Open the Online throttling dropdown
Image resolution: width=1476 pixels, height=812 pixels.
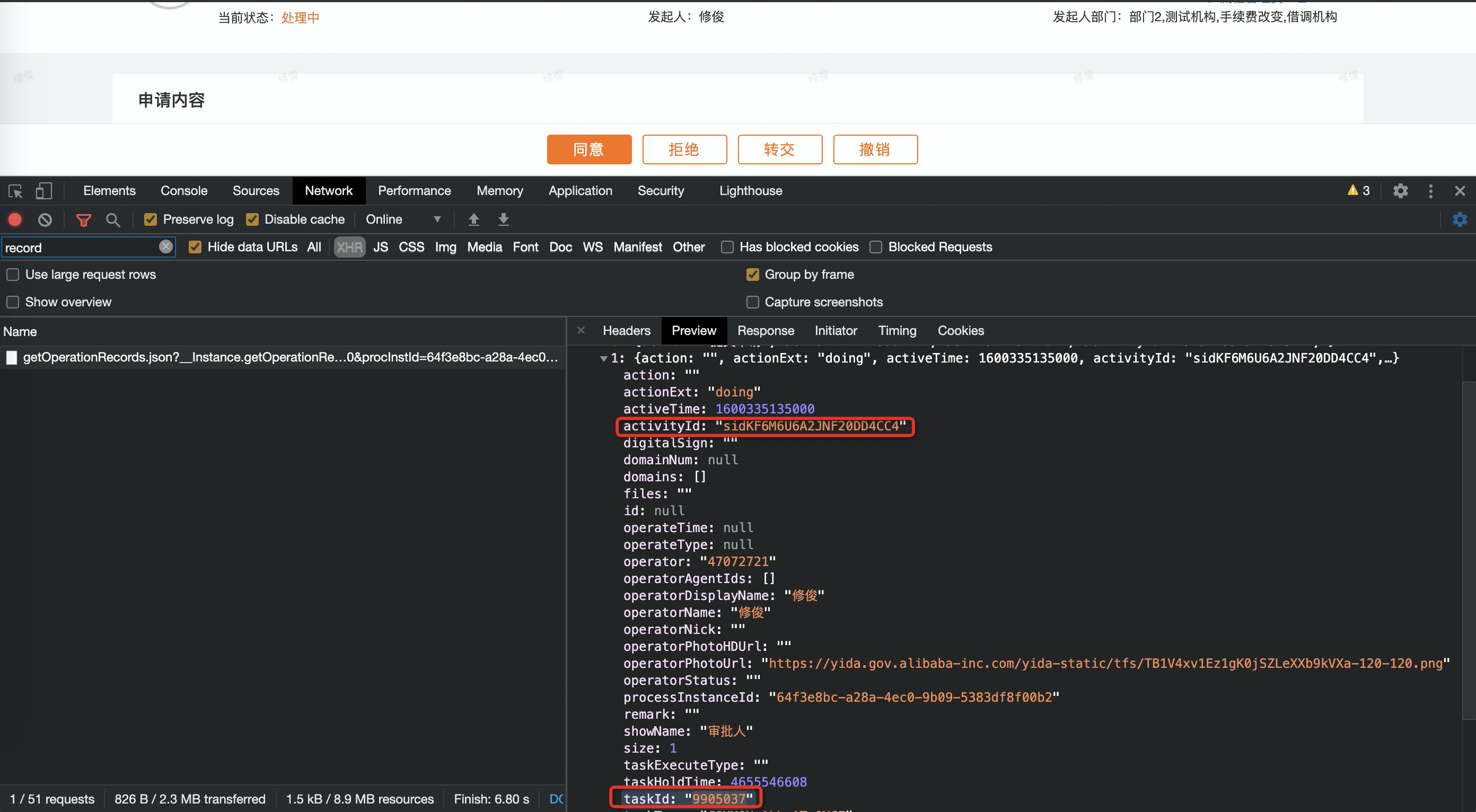(403, 219)
